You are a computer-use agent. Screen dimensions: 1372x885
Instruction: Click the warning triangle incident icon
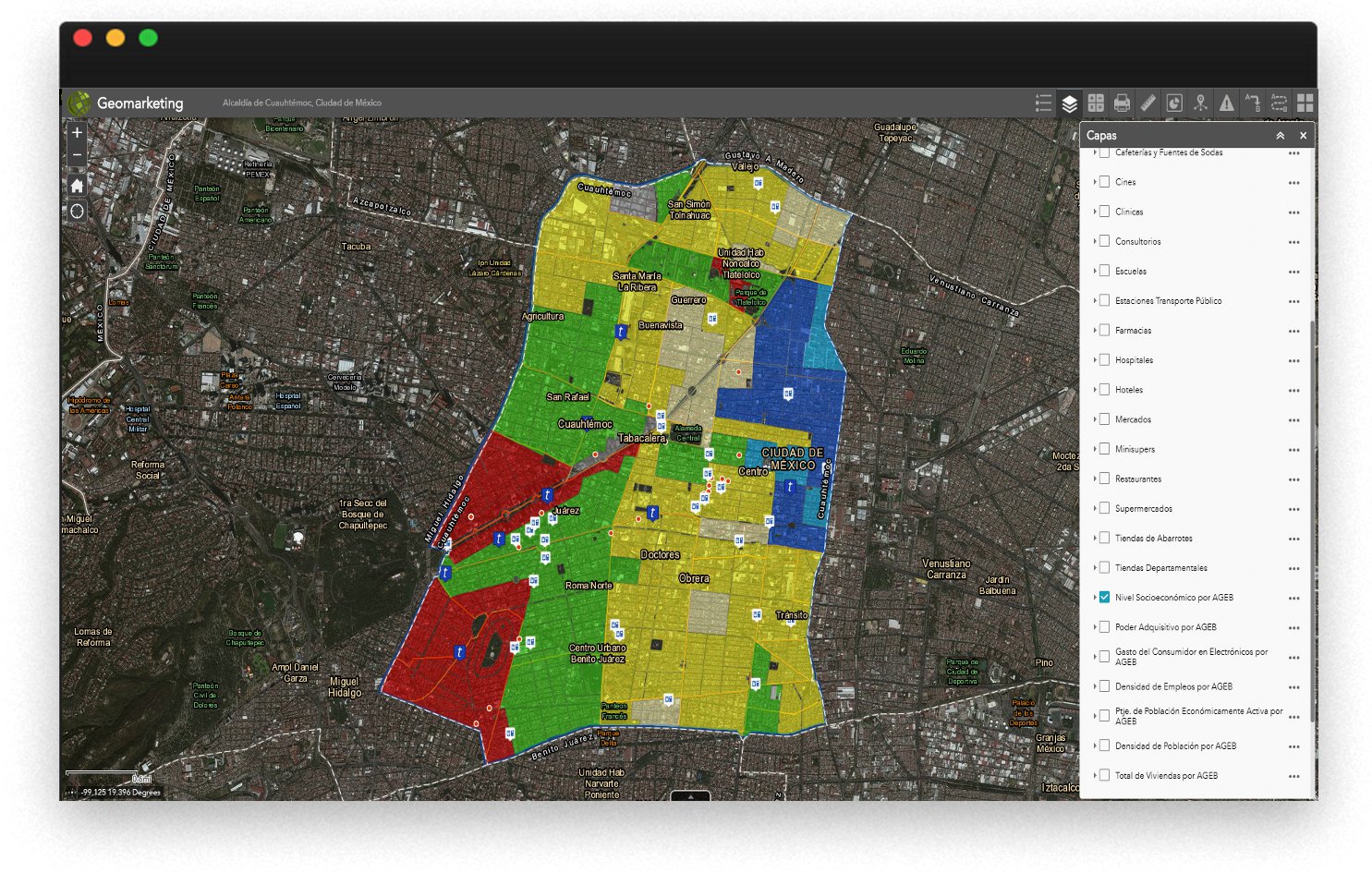coord(1226,103)
